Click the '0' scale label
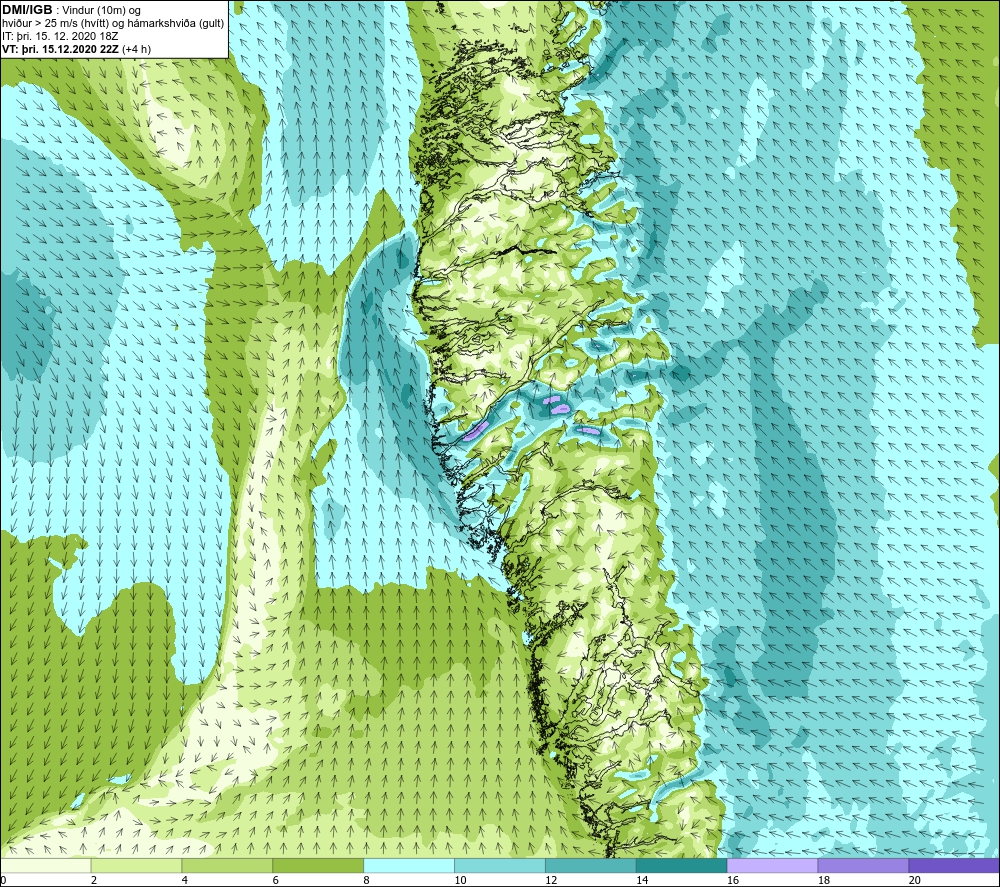The height and width of the screenshot is (887, 1000). (3, 880)
